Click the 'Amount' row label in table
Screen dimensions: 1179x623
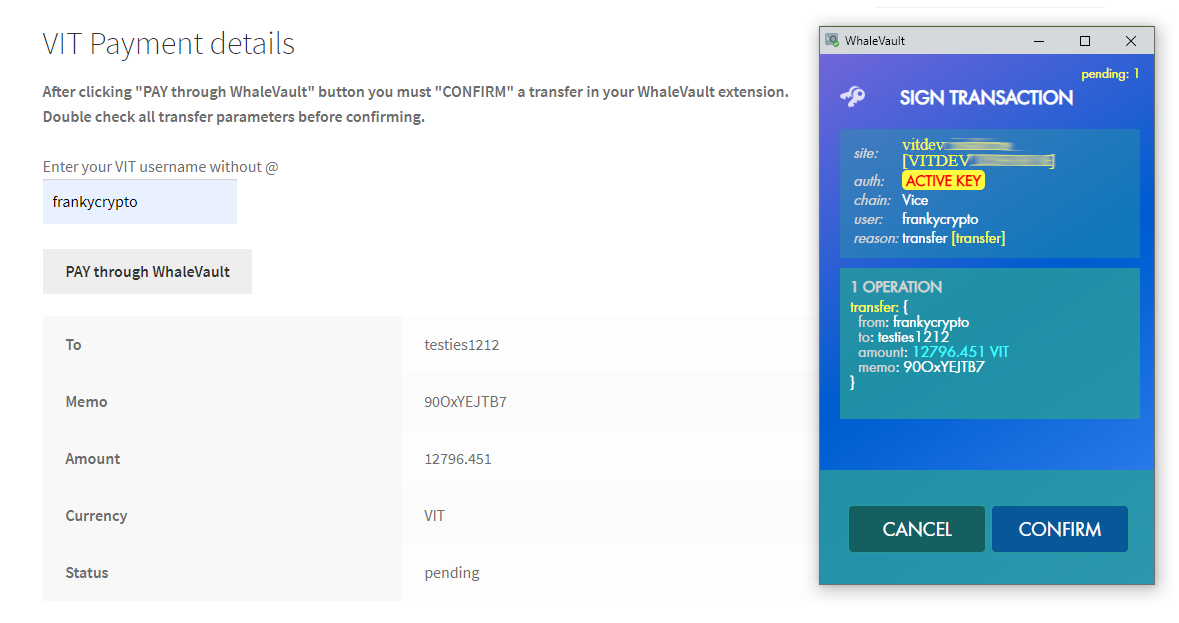pos(92,459)
